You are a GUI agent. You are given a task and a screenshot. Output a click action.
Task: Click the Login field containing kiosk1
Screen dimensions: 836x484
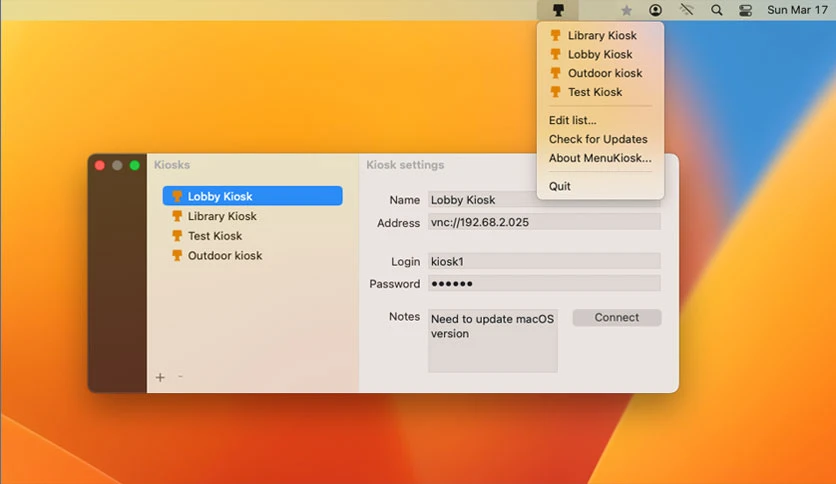pyautogui.click(x=544, y=261)
